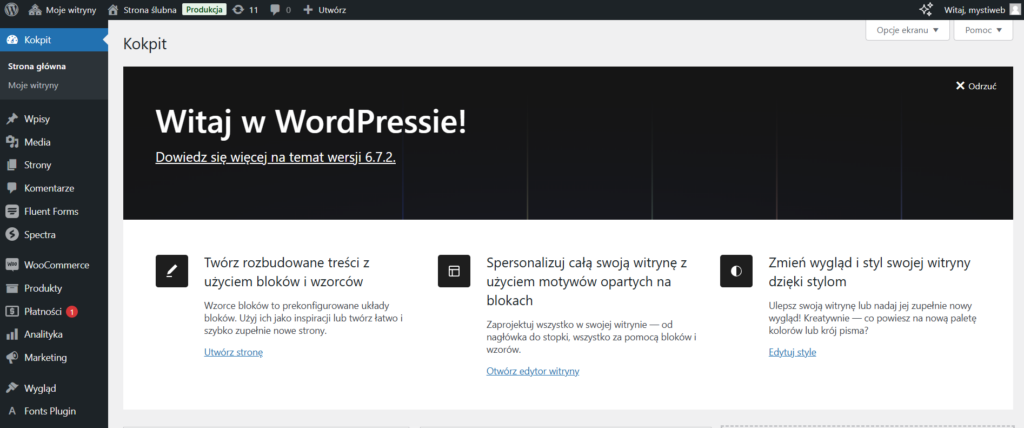This screenshot has width=1024, height=428.
Task: Click the Utwórz stronę link
Action: click(233, 352)
